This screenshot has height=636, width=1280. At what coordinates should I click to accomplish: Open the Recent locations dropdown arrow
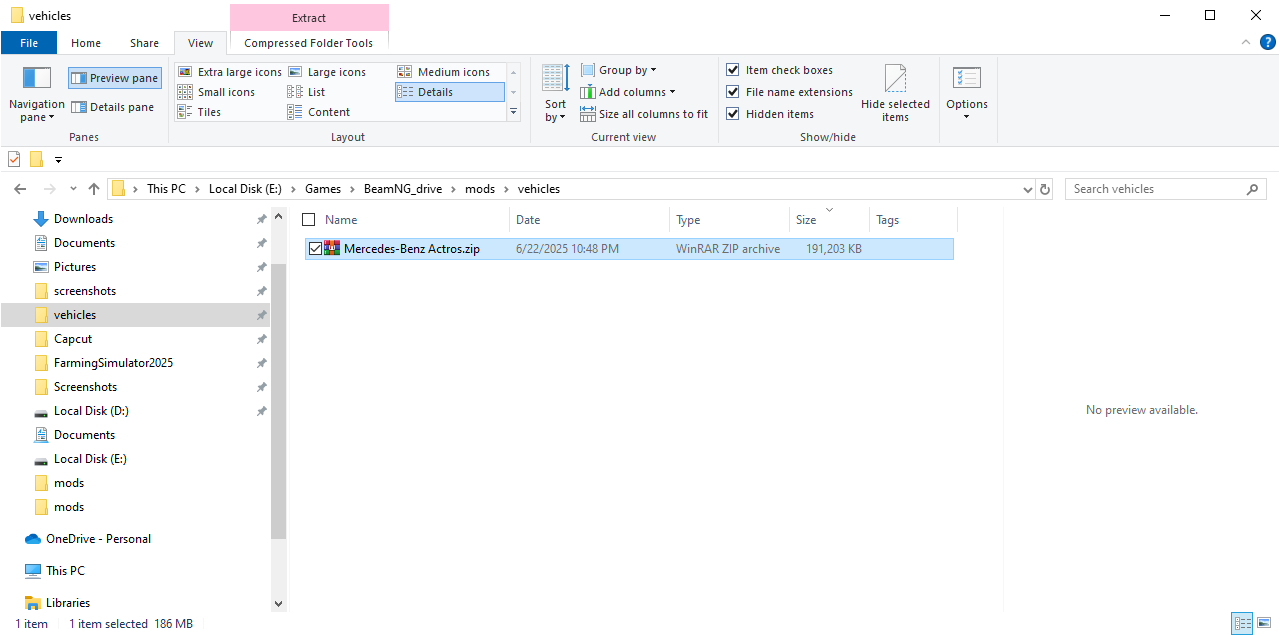pyautogui.click(x=73, y=189)
